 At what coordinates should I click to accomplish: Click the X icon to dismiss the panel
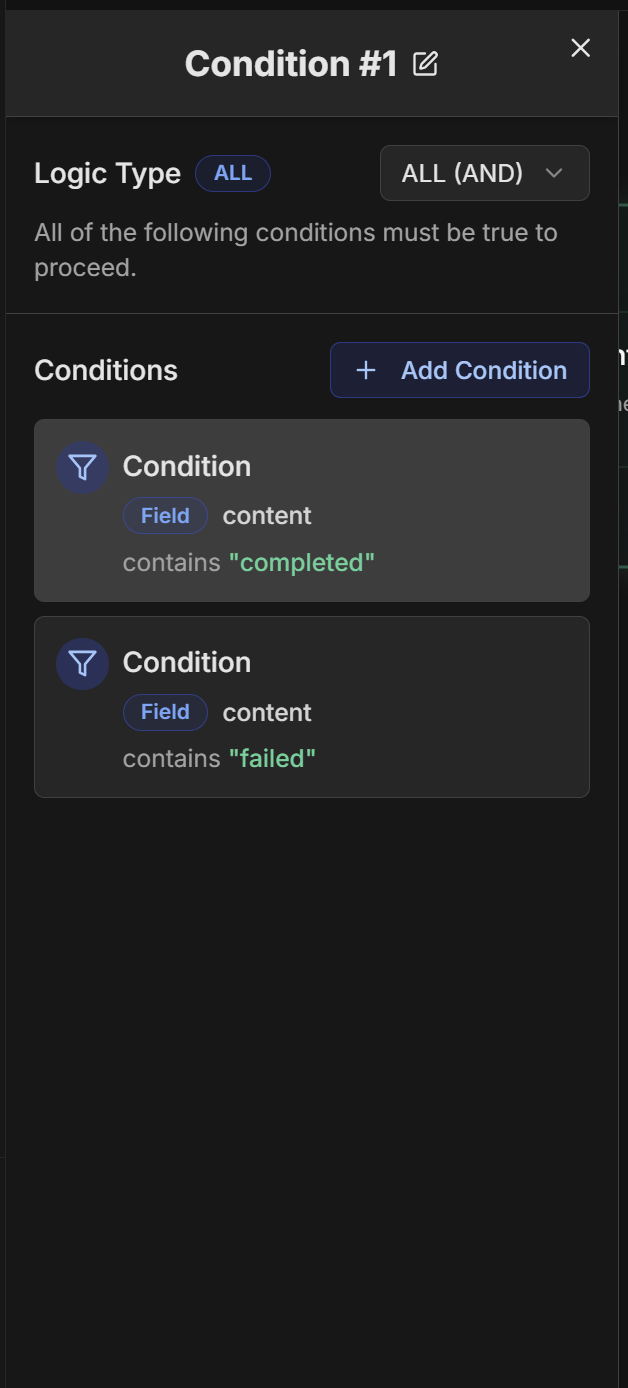(580, 47)
